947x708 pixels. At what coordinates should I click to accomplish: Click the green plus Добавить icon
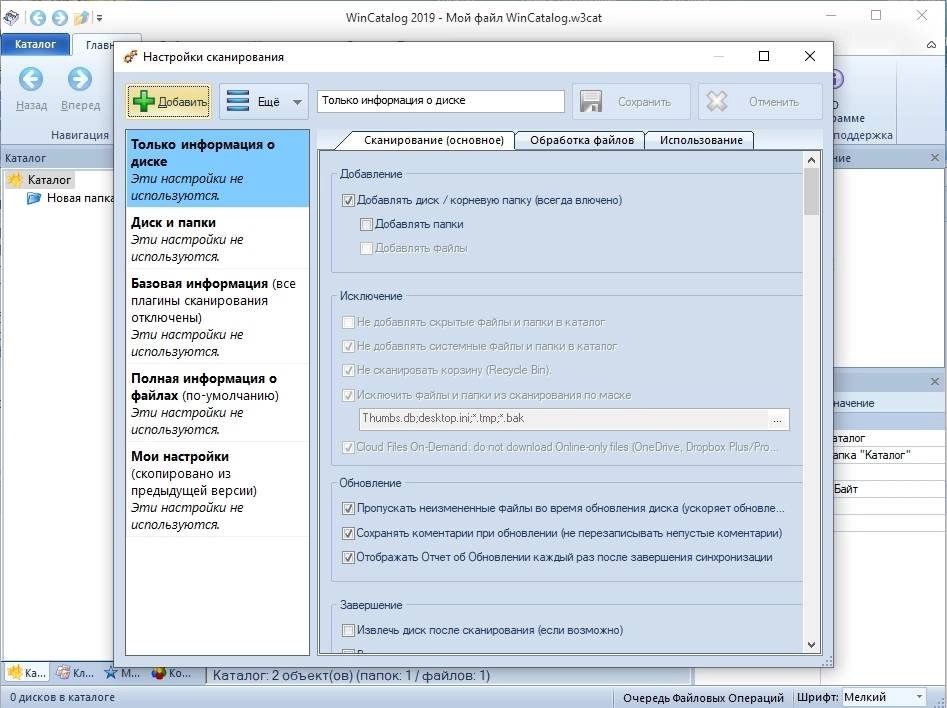tap(143, 101)
